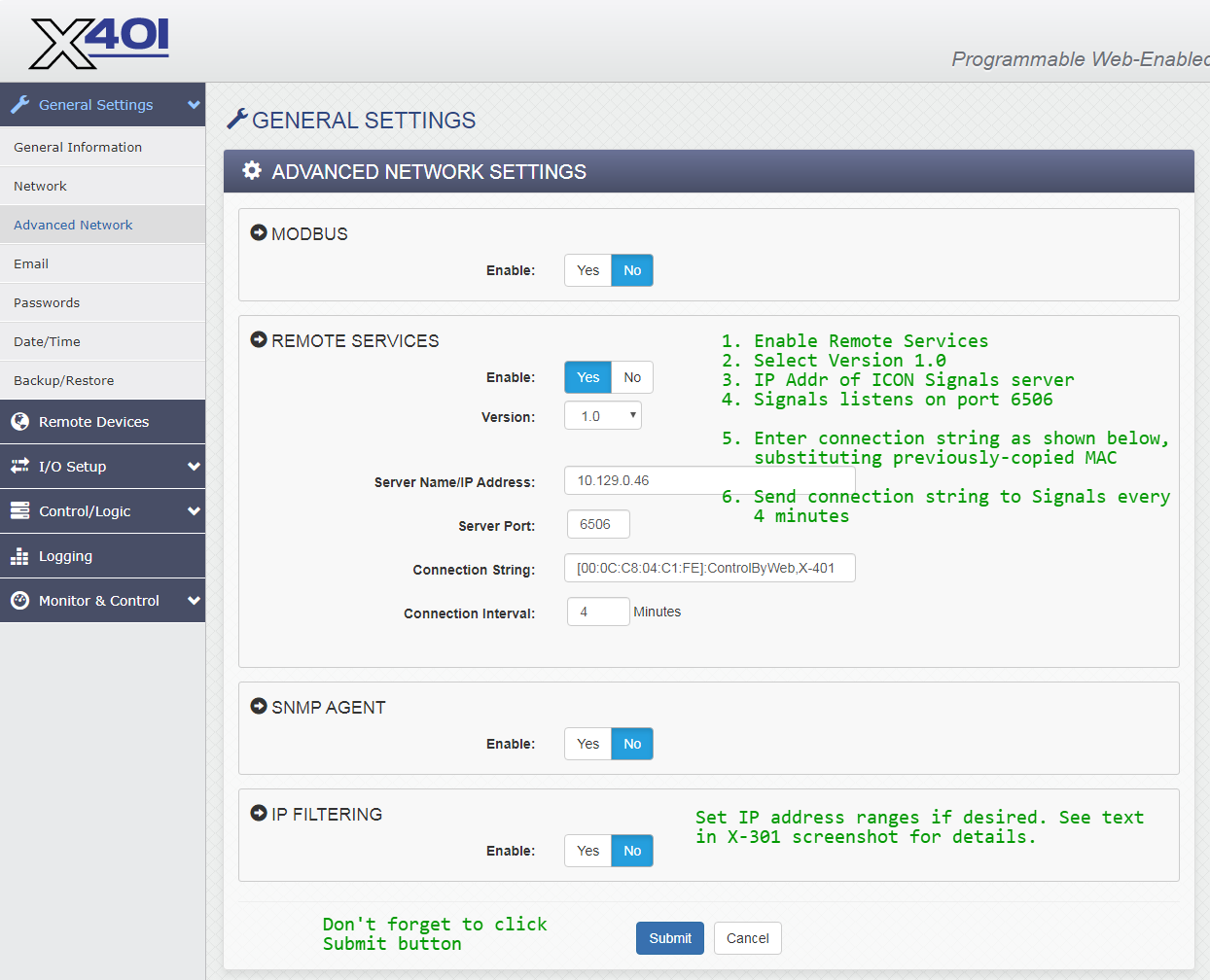Click the arrow icon next to MODBUS
The image size is (1210, 980).
click(259, 233)
